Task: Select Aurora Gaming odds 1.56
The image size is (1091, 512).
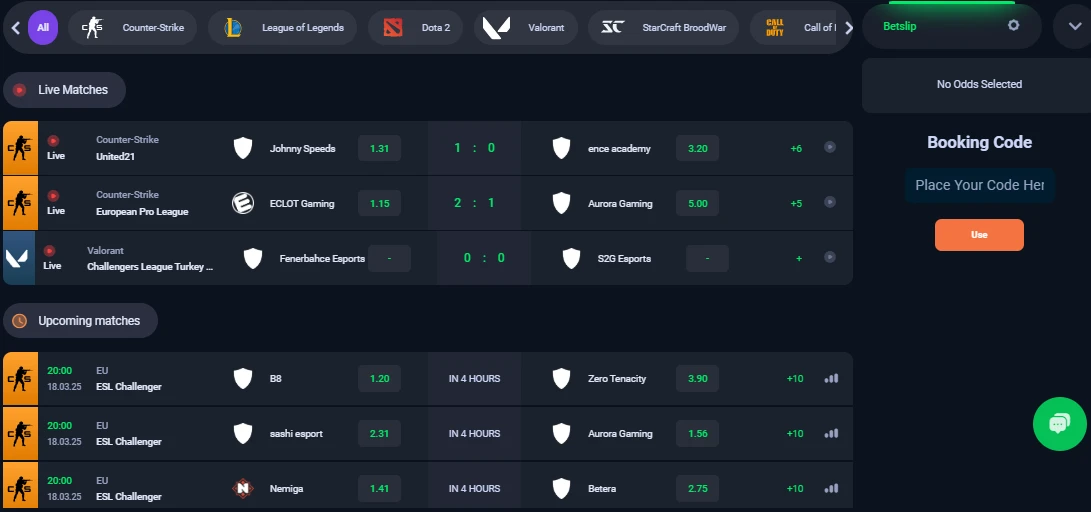Action: [697, 433]
